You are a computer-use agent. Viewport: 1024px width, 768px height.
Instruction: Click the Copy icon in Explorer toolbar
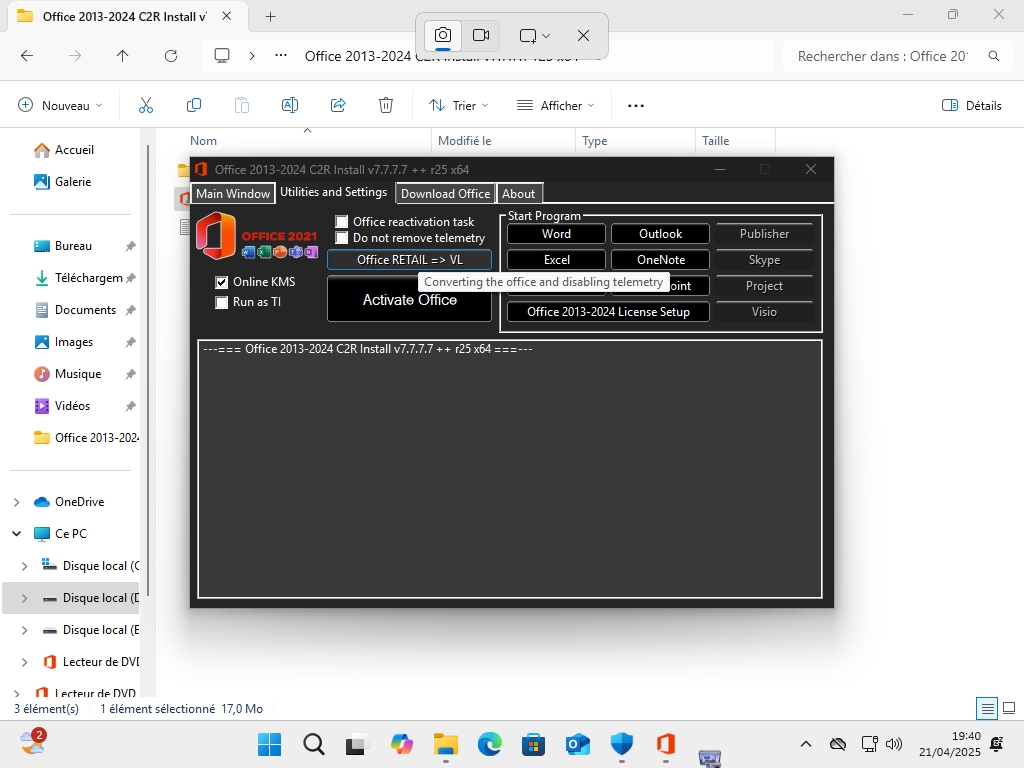click(x=194, y=105)
